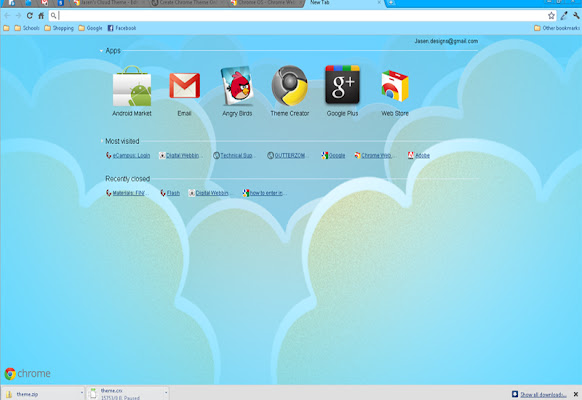582x400 pixels.
Task: Open the Schools bookmark folder
Action: (x=26, y=28)
